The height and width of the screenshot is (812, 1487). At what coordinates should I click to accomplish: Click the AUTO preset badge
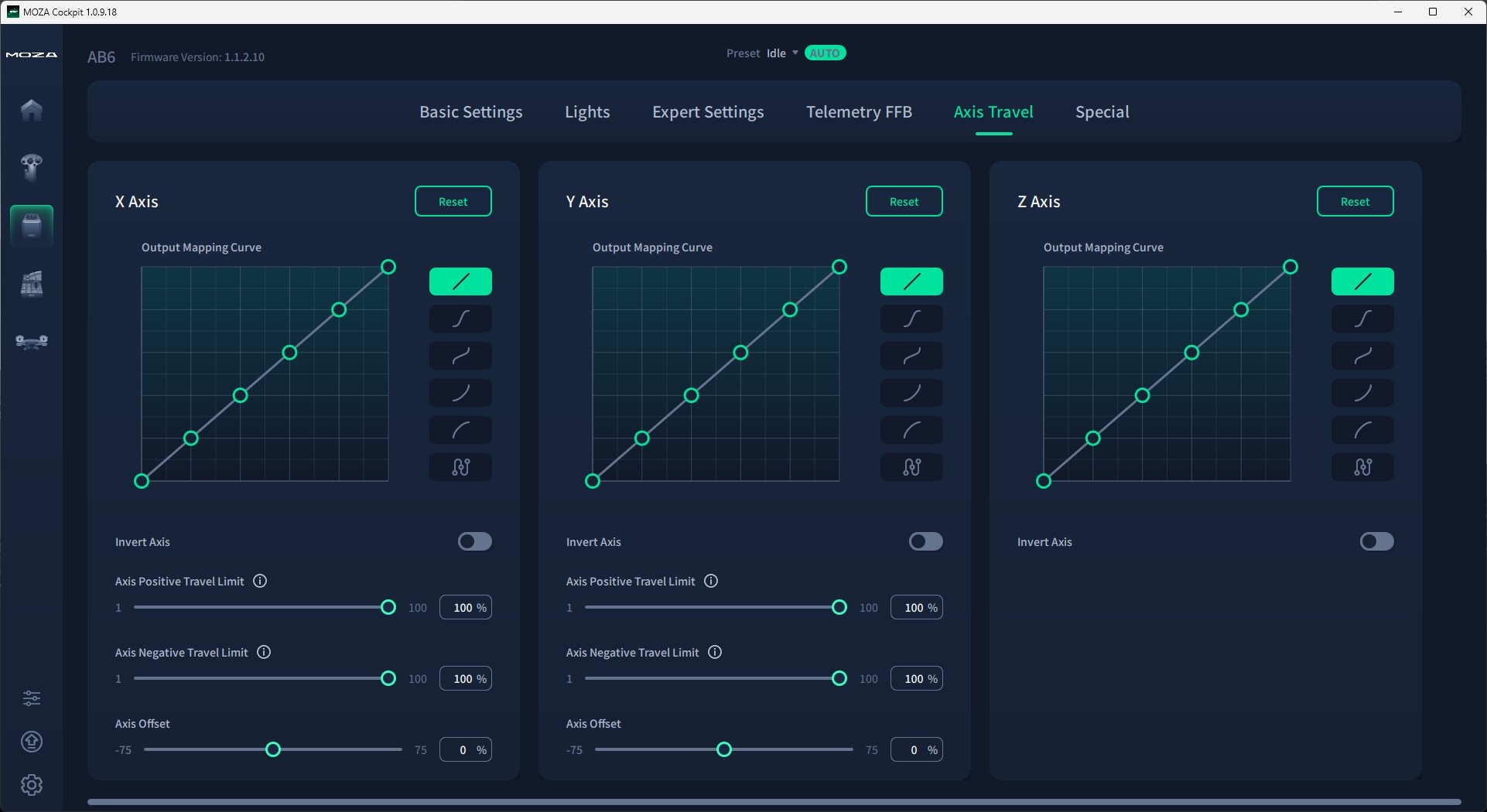tap(826, 53)
